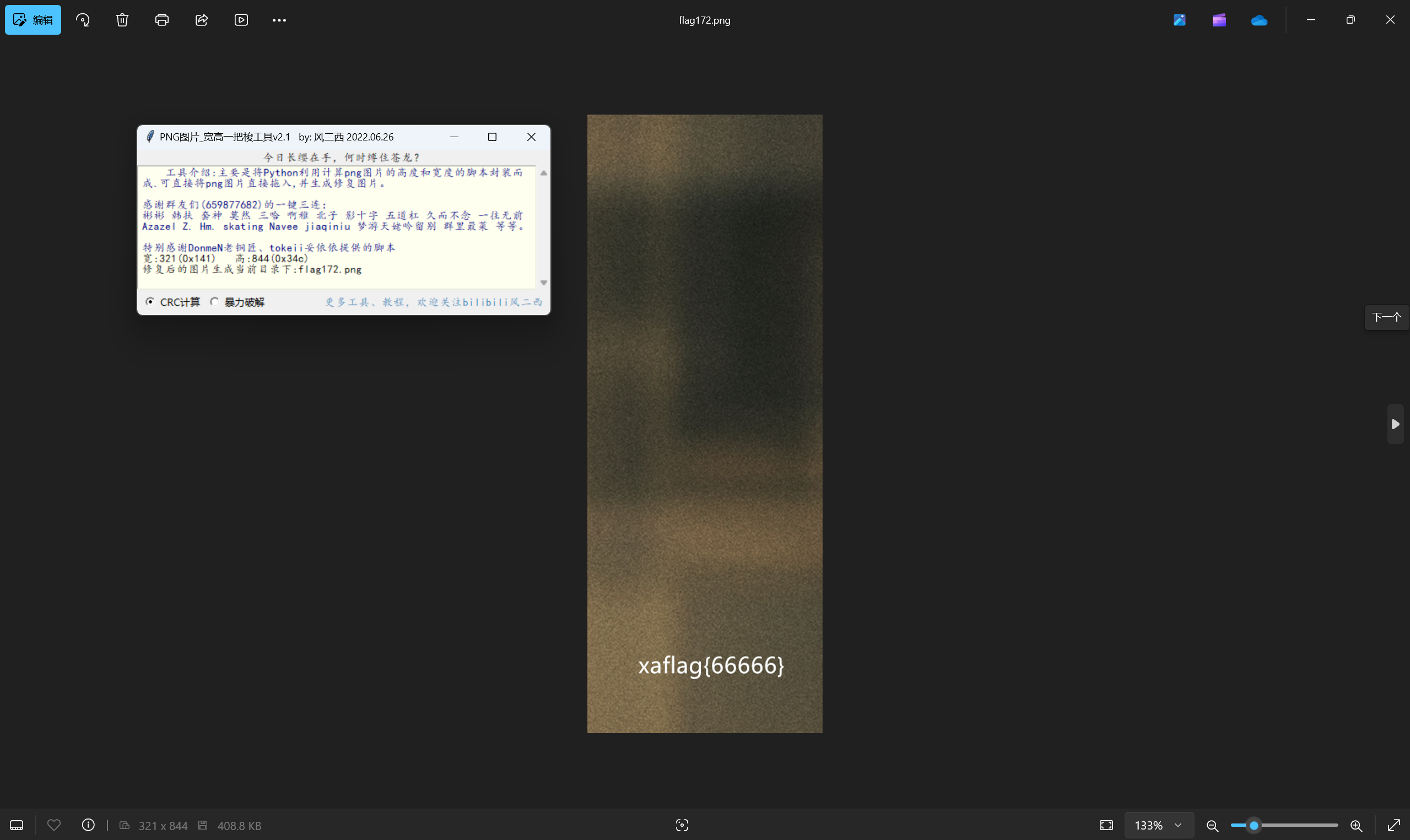This screenshot has width=1410, height=840.
Task: Click the image dimensions icon beside 321 x 844
Action: pos(125,825)
